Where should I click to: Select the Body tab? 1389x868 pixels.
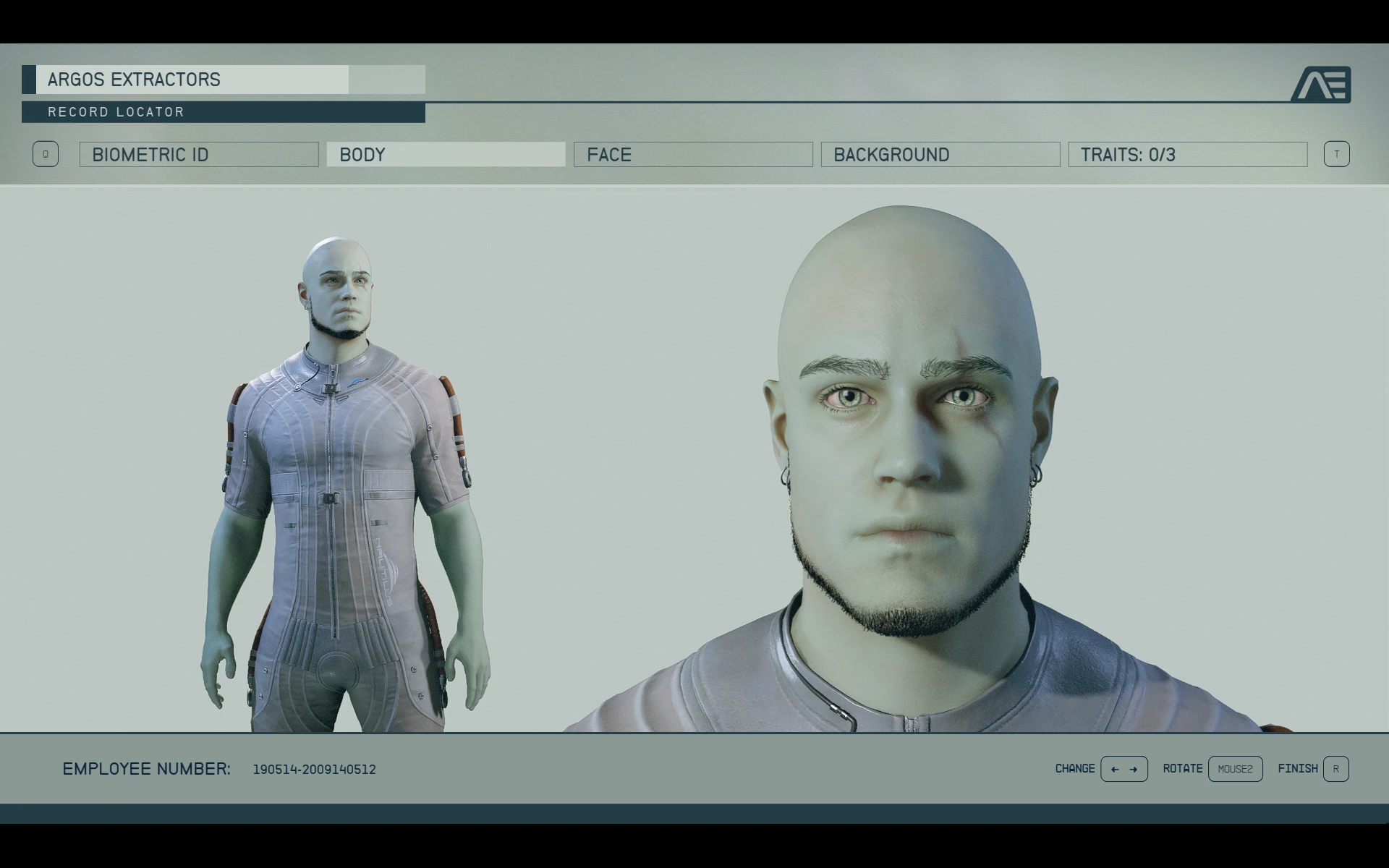pyautogui.click(x=446, y=155)
